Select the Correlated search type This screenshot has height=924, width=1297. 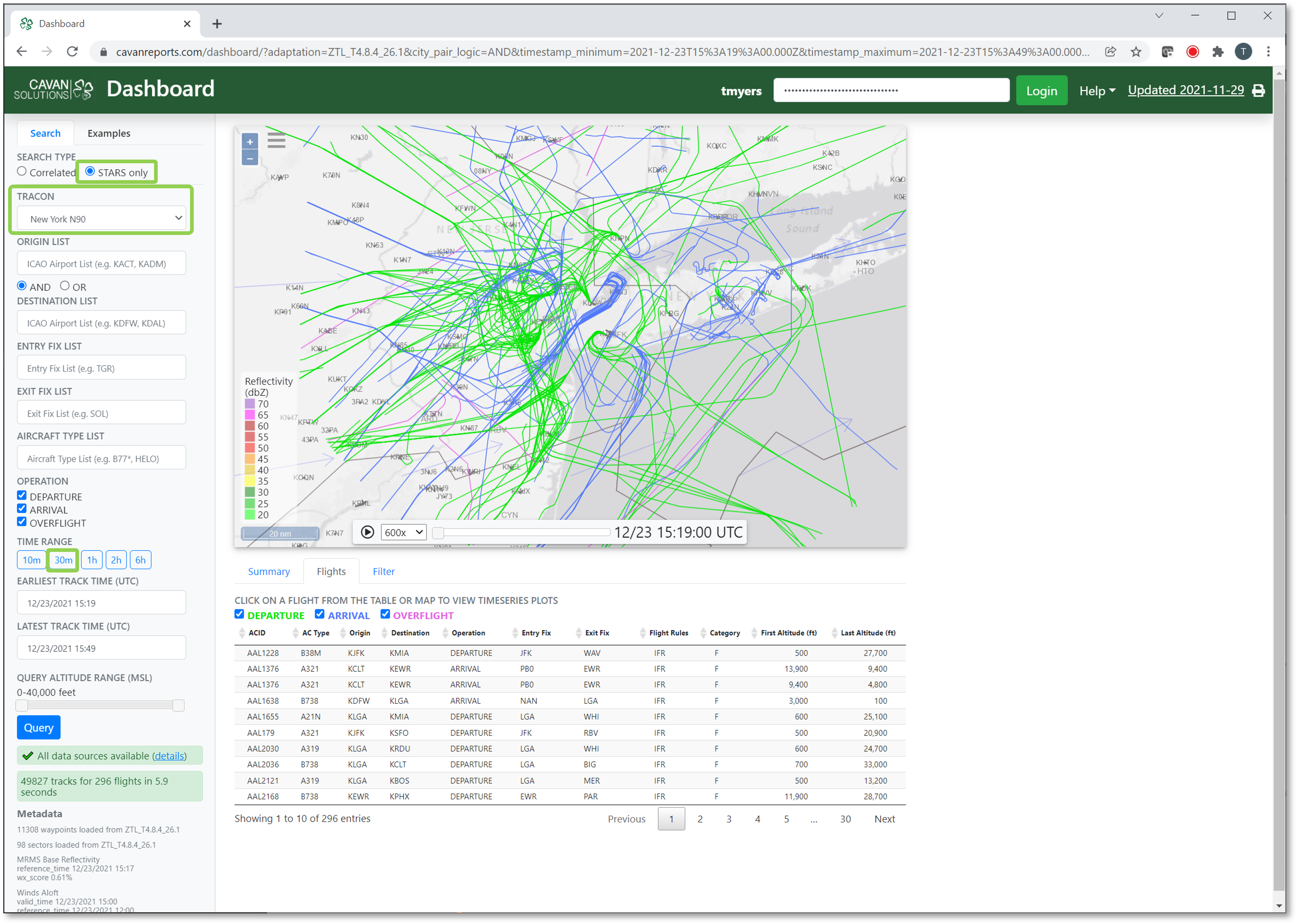[x=22, y=171]
